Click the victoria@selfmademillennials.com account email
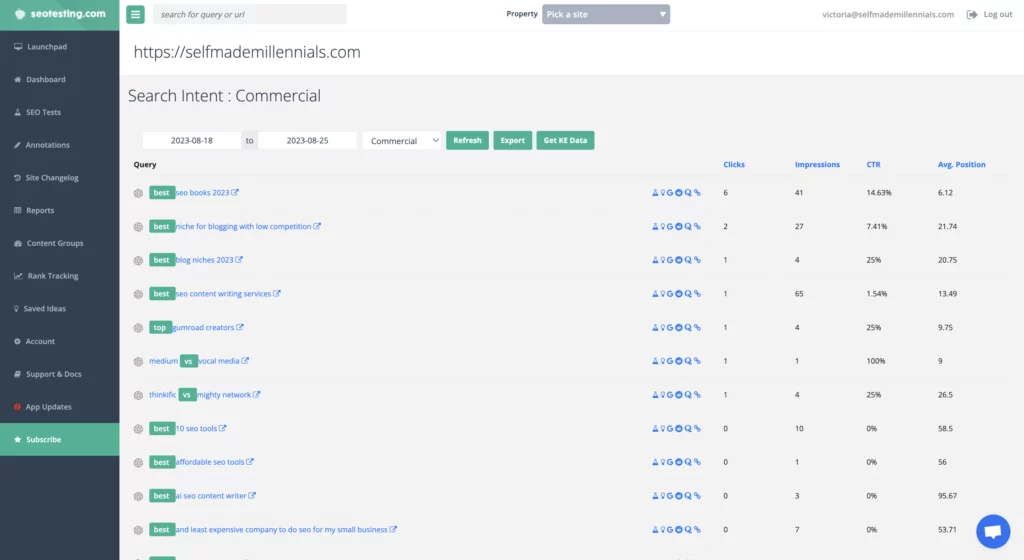 coord(888,14)
